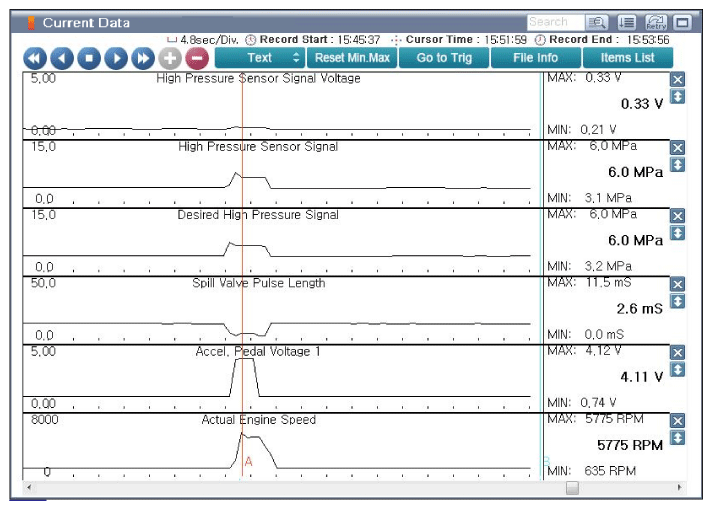Viewport: 712px width, 510px height.
Task: Open the list view icon in title bar
Action: 627,22
